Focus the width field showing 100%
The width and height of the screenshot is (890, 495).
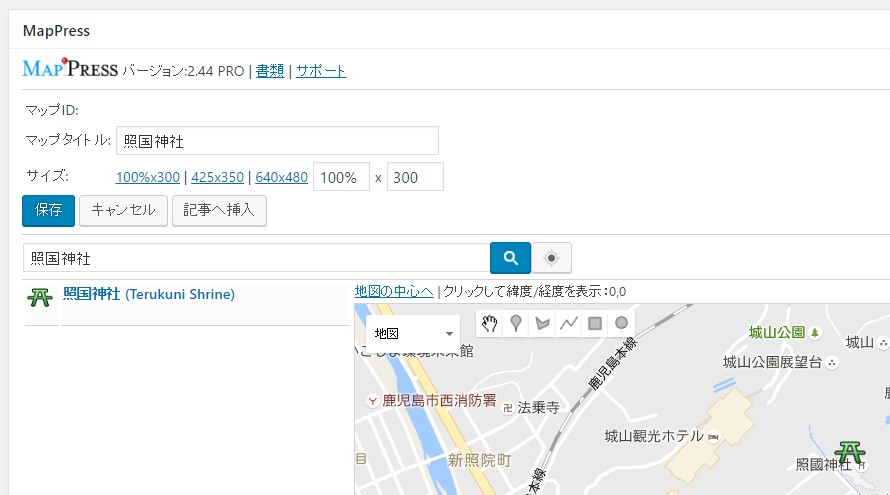click(341, 177)
